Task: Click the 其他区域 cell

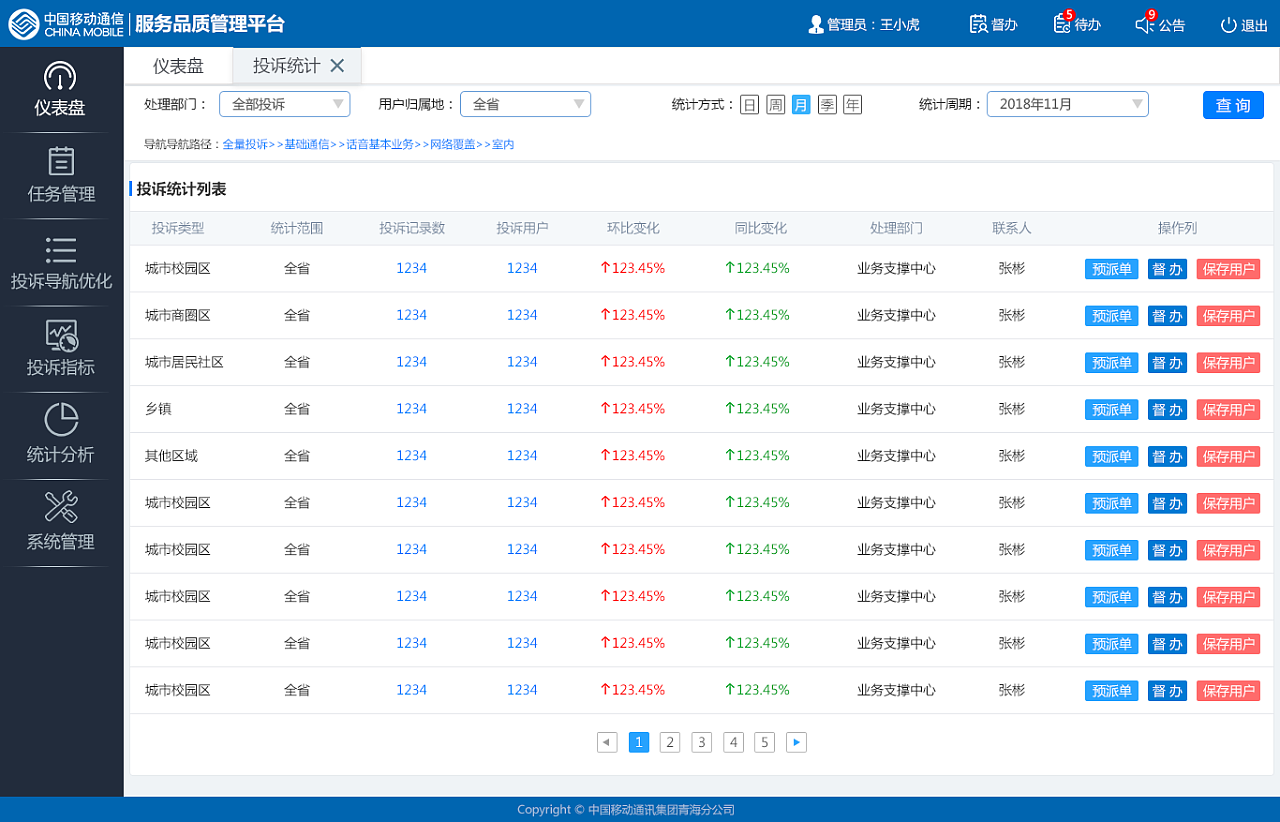Action: [x=172, y=456]
